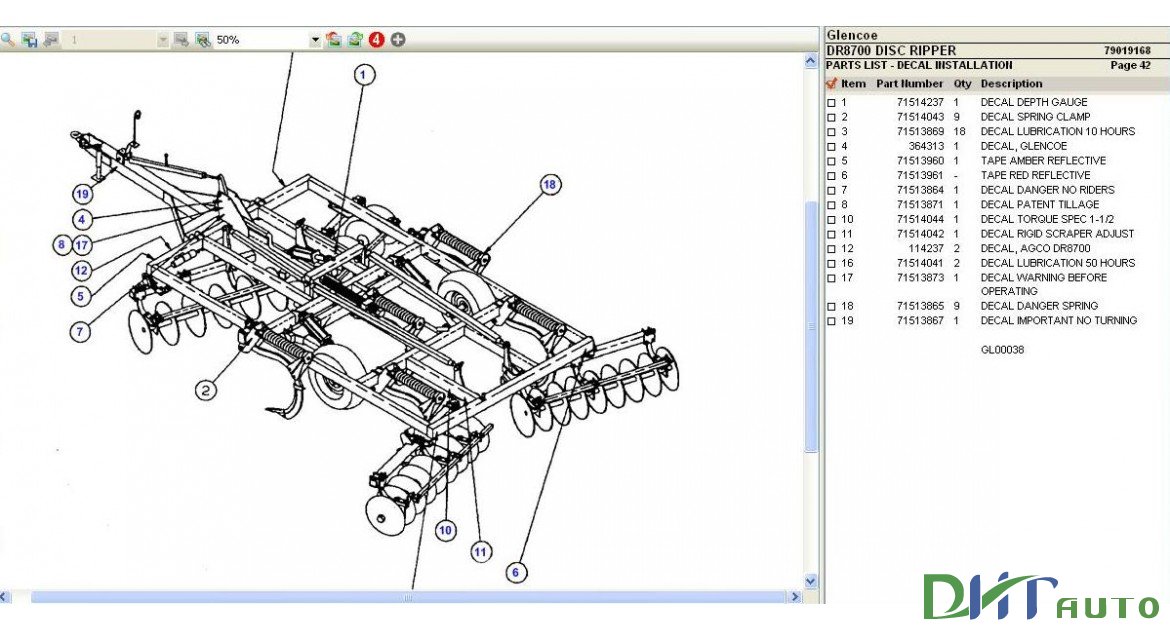1170x630 pixels.
Task: Select part number 71514237
Action: coord(920,102)
